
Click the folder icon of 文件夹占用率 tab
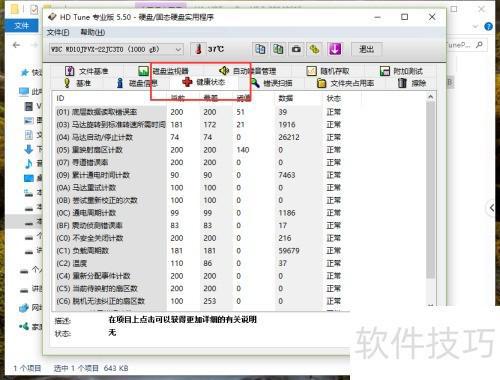(x=321, y=83)
